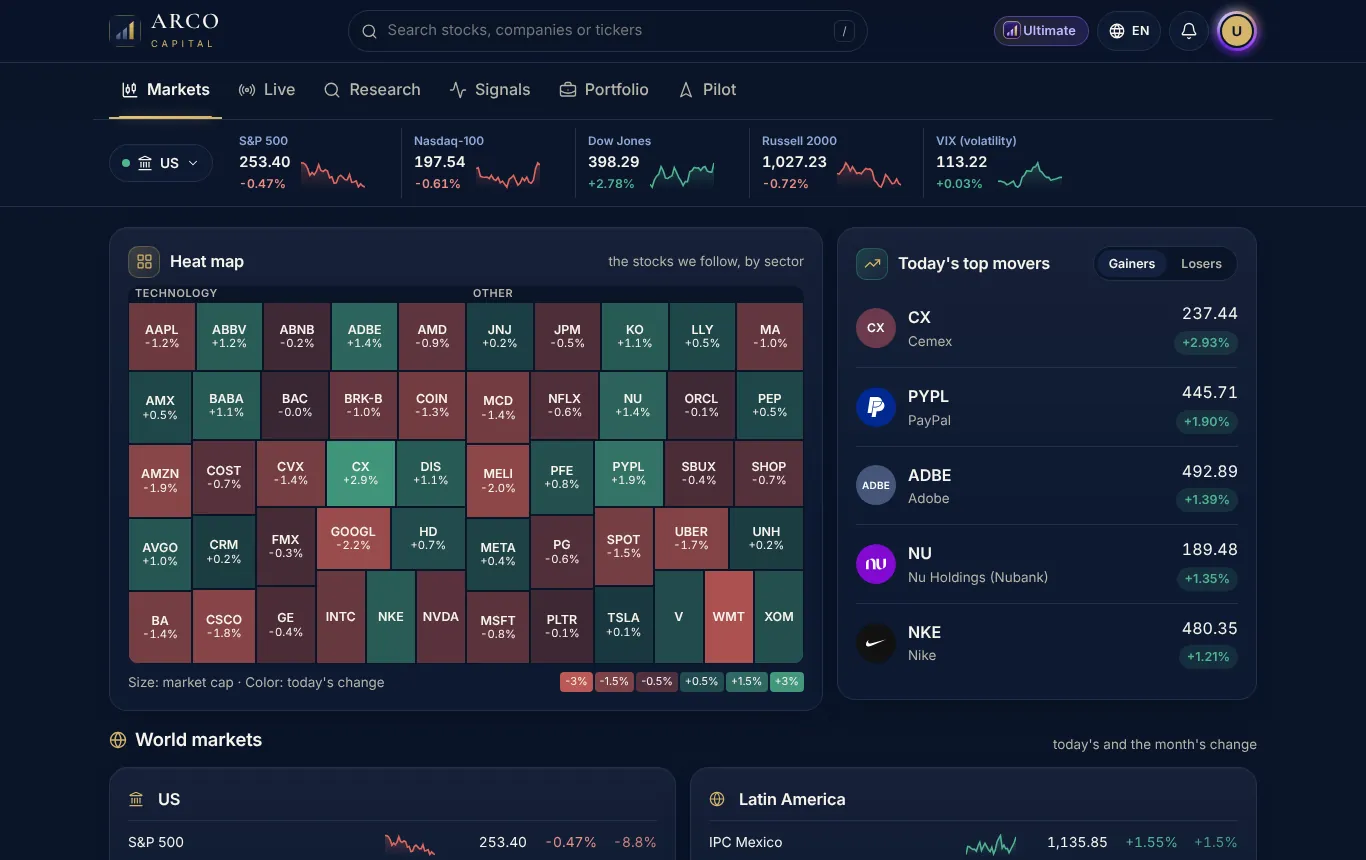Viewport: 1366px width, 860px height.
Task: Select the +3% legend color swatch
Action: coord(787,682)
